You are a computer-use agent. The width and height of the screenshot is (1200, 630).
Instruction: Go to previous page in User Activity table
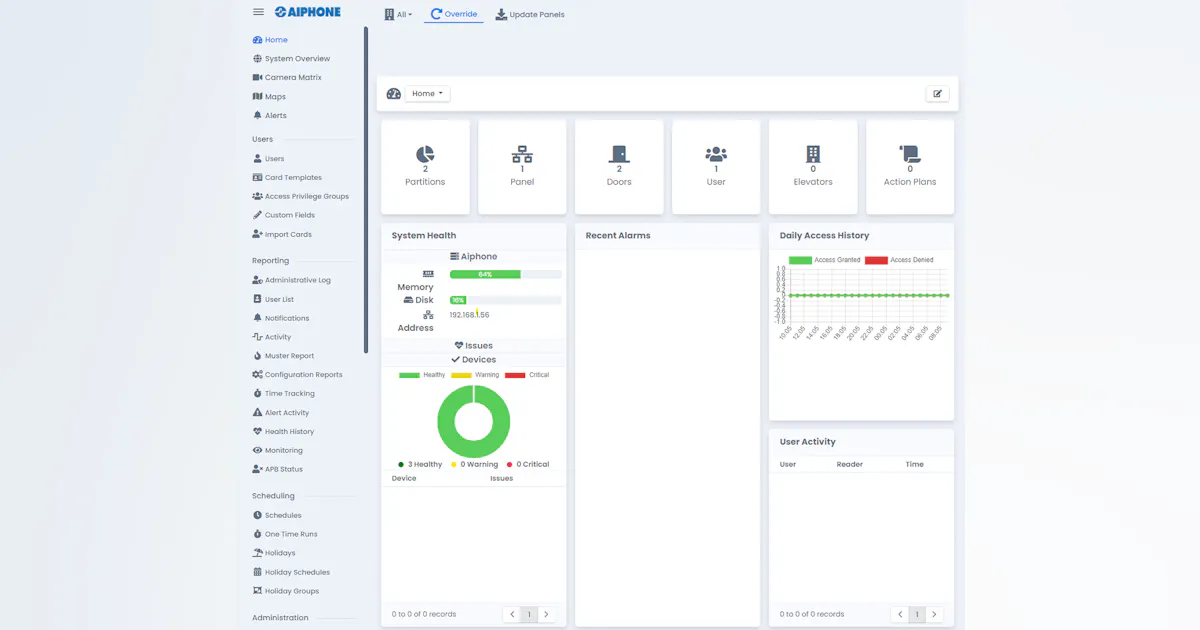click(901, 615)
